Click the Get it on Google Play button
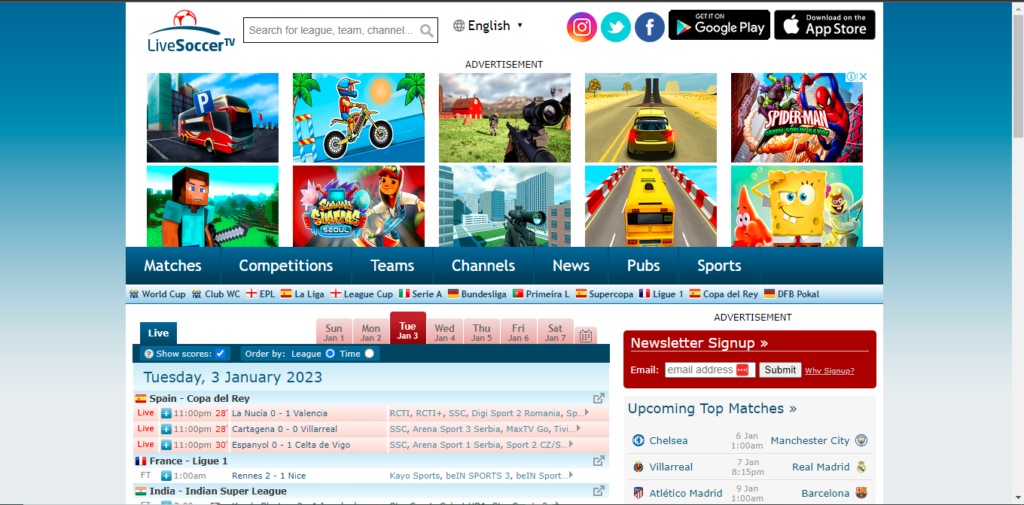 tap(719, 25)
